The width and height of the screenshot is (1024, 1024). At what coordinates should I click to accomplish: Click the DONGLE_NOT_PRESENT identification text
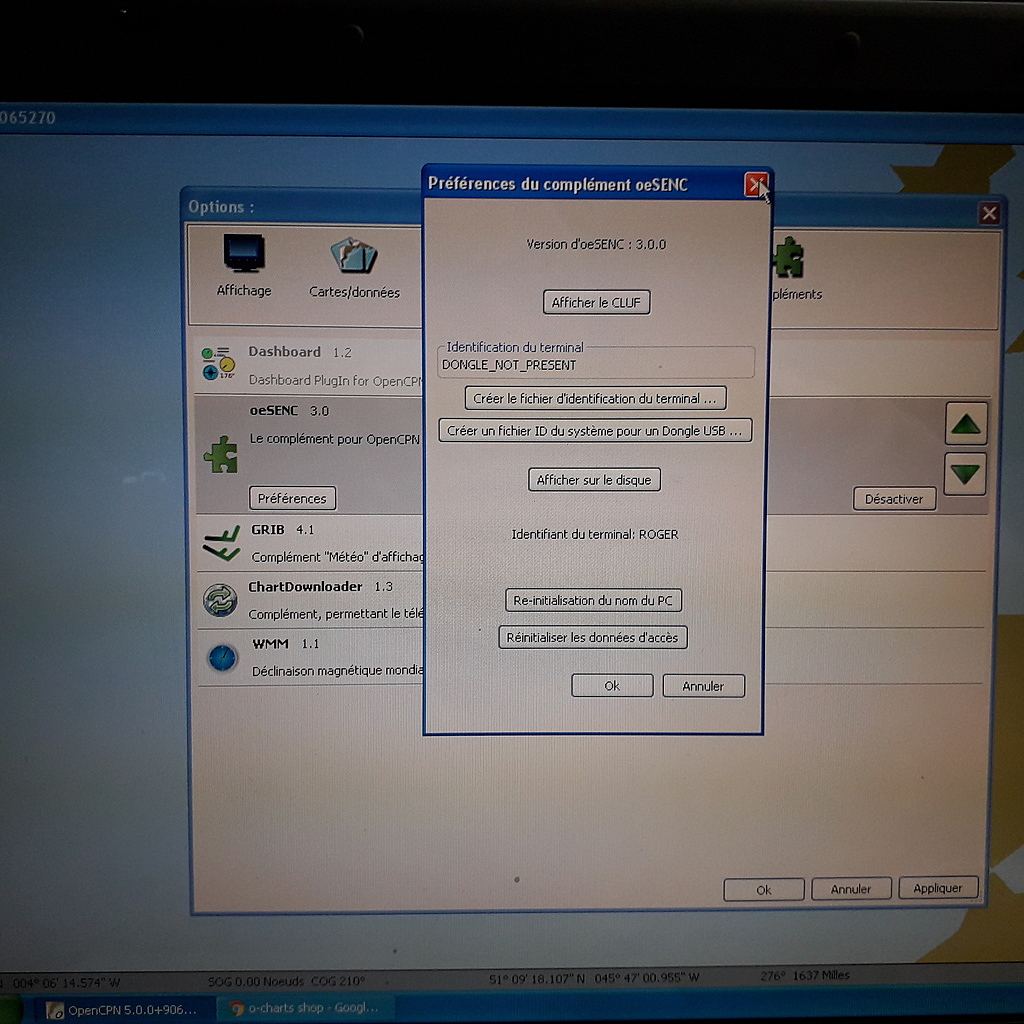pyautogui.click(x=509, y=365)
